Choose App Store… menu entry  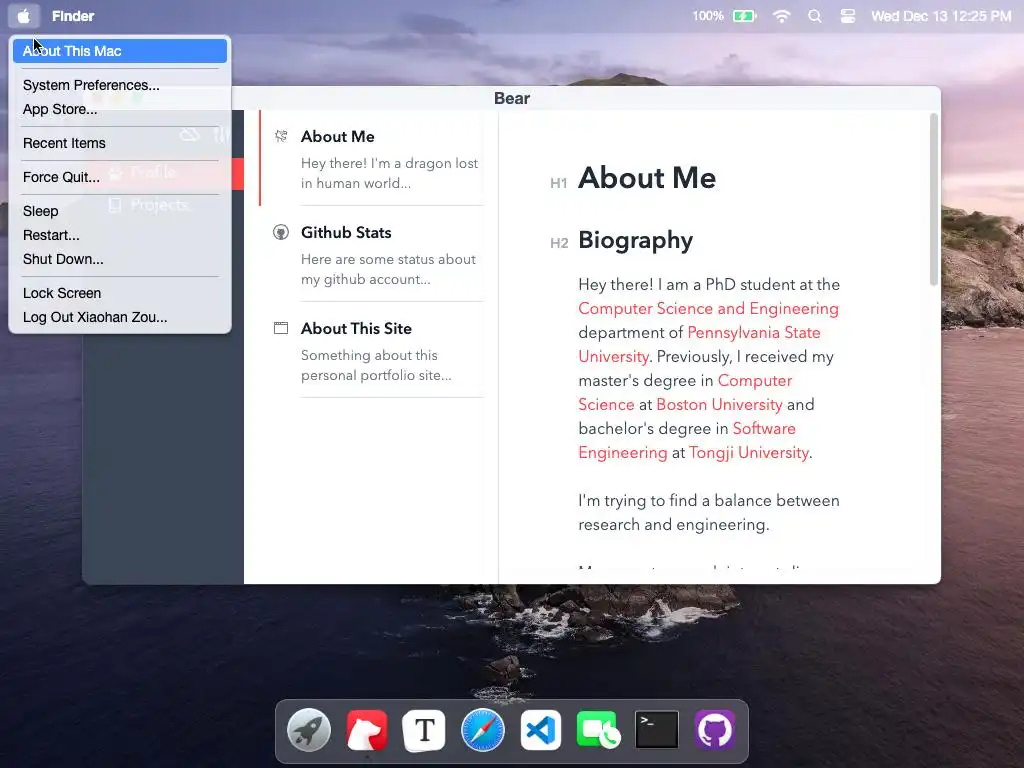[120, 109]
